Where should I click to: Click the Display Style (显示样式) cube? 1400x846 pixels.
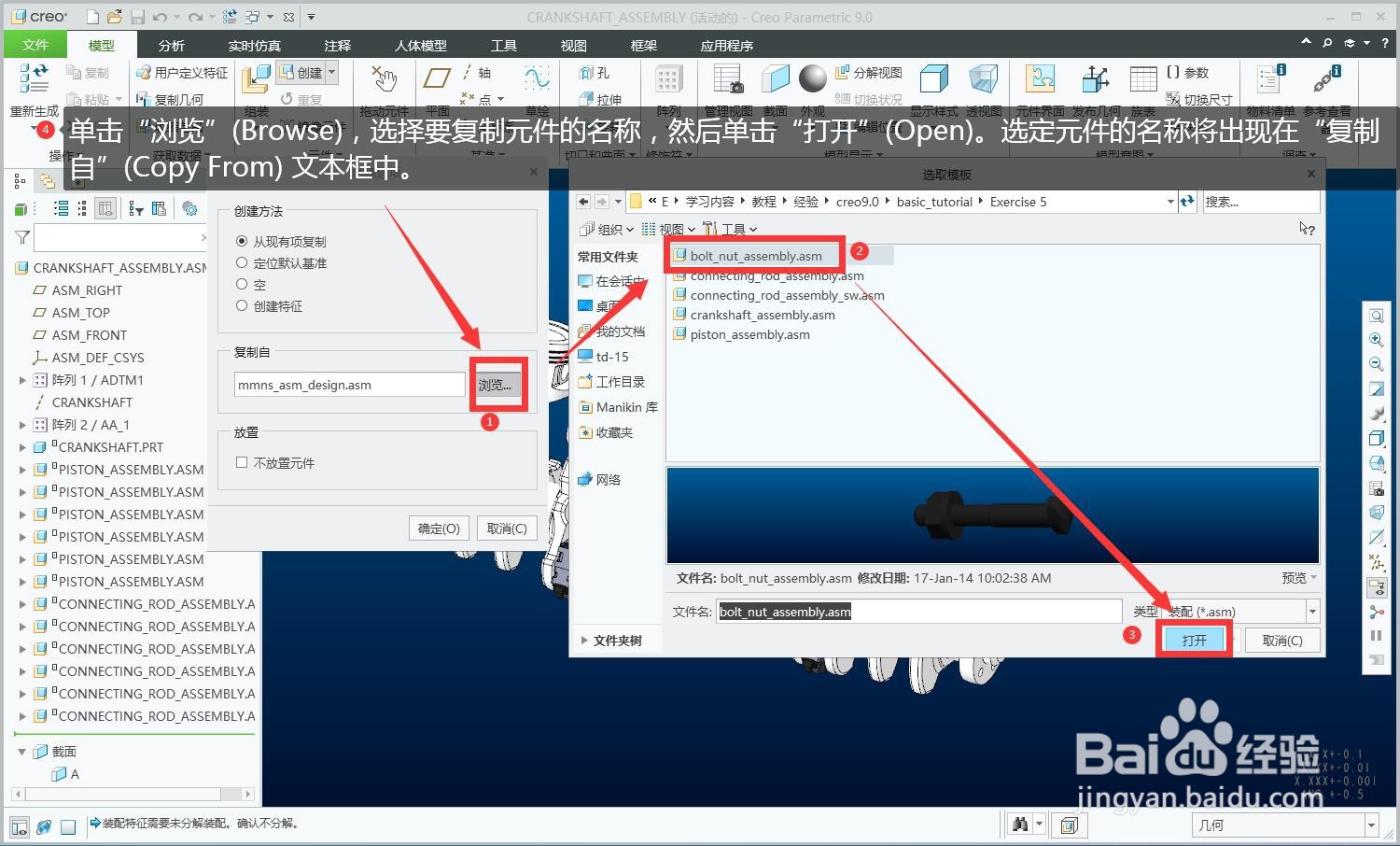click(x=933, y=79)
